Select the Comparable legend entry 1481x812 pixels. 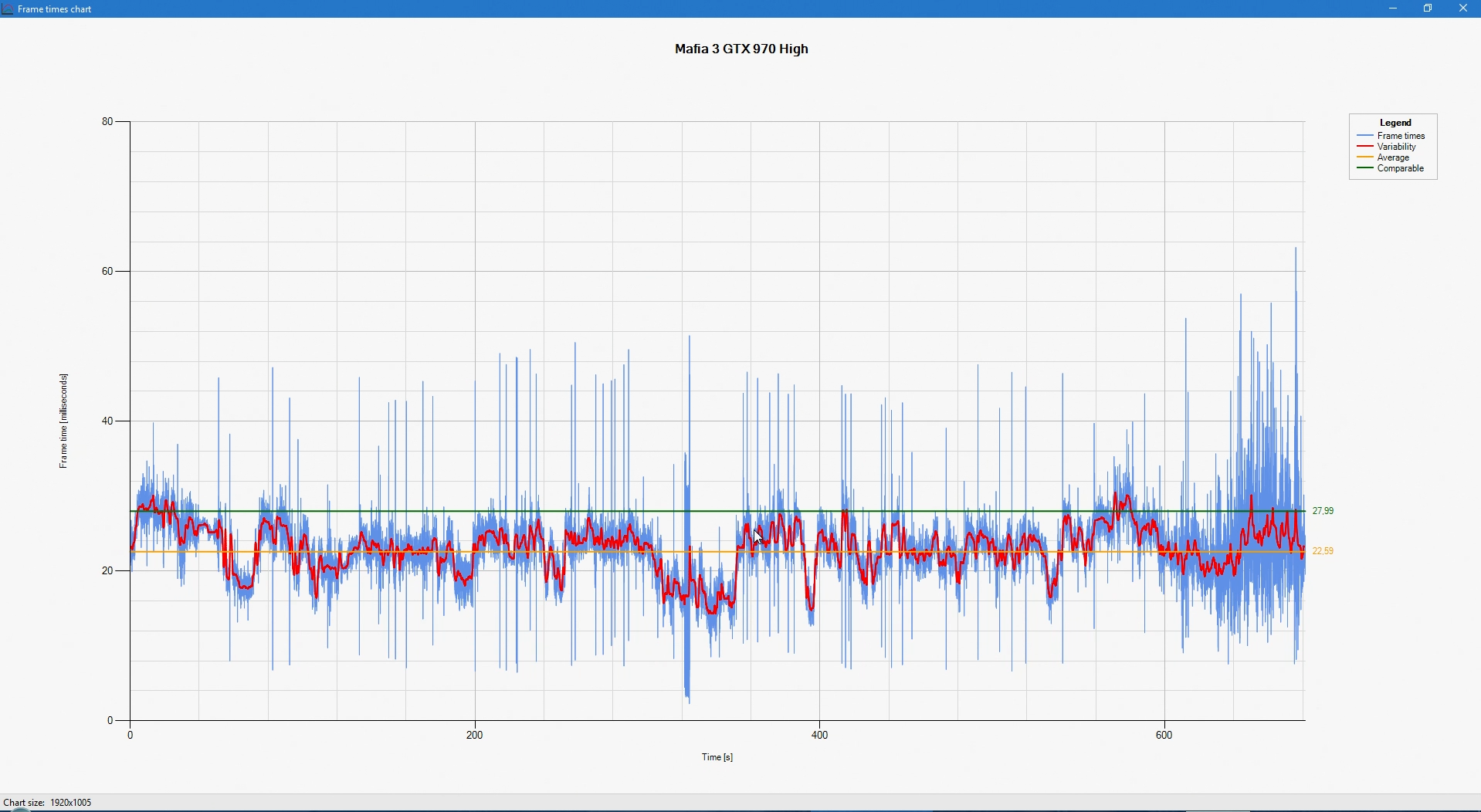[1391, 168]
